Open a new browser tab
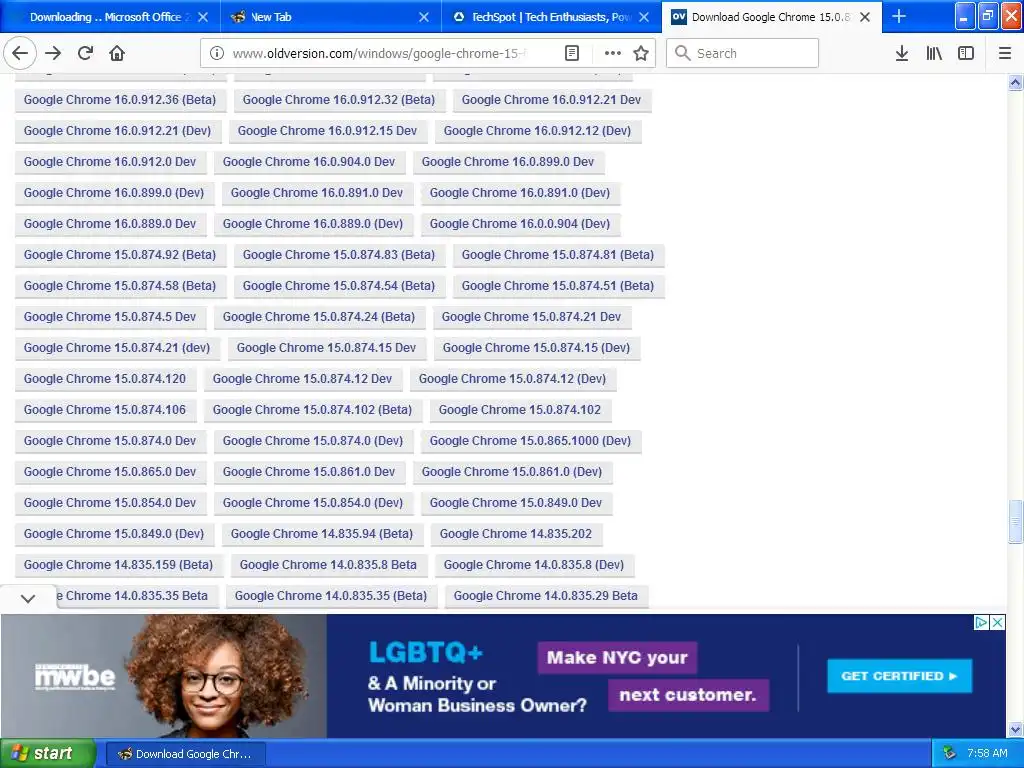This screenshot has width=1024, height=768. pos(899,16)
